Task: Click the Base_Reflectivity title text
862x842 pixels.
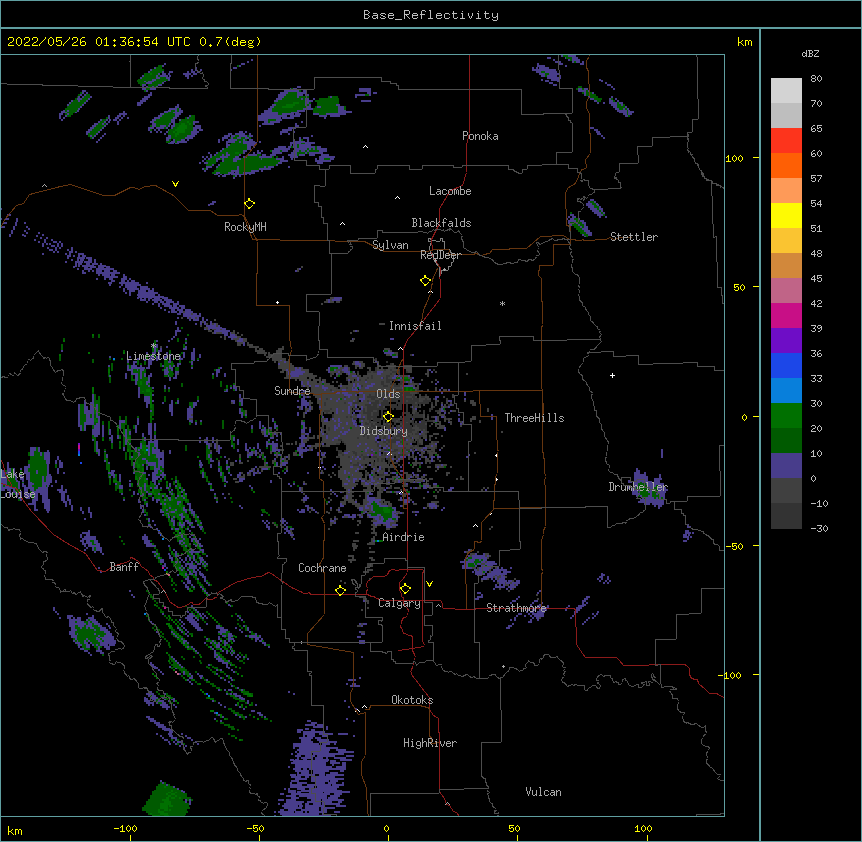Action: [x=431, y=15]
